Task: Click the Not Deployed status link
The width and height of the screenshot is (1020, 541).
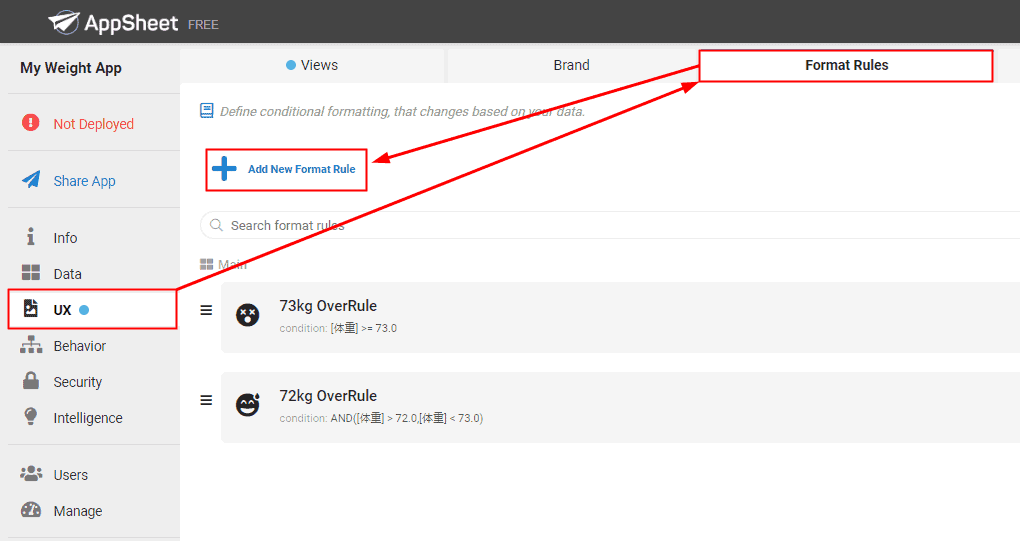Action: point(94,124)
